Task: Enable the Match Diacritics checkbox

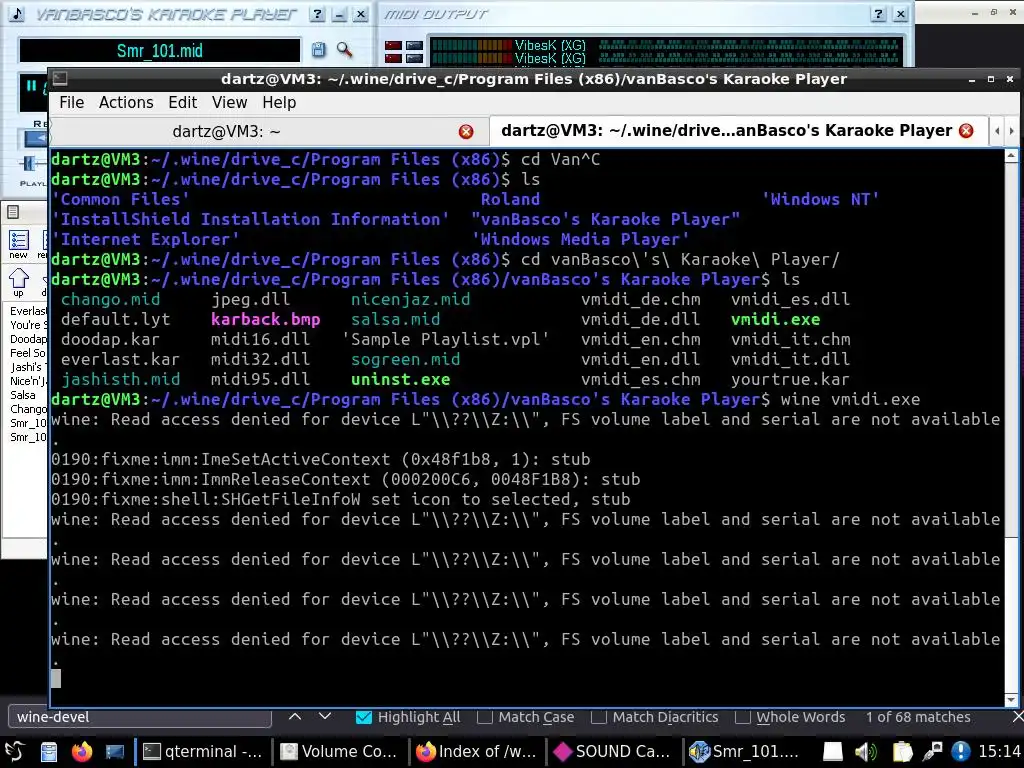Action: (x=598, y=718)
